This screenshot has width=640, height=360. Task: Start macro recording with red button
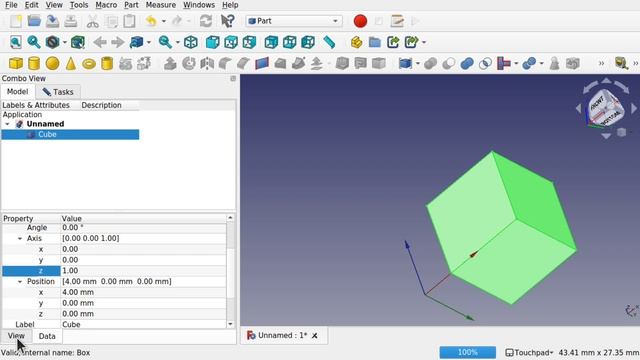(x=360, y=21)
